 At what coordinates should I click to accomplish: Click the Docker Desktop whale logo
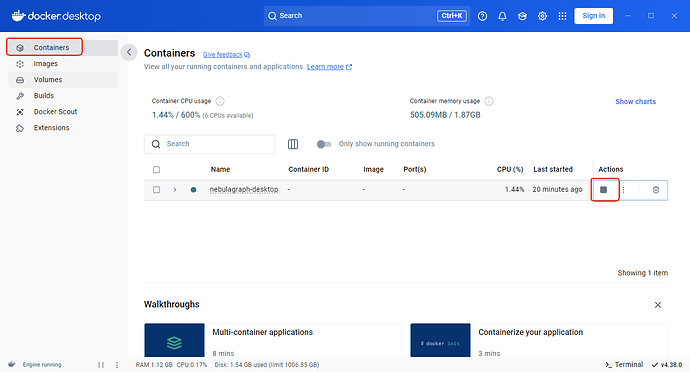coord(18,16)
